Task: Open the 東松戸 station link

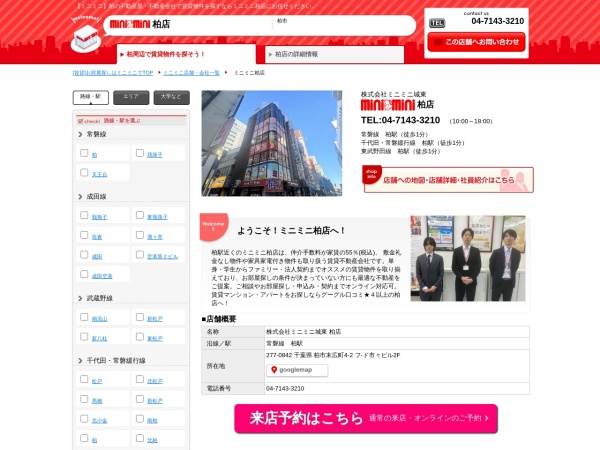Action: coord(155,339)
